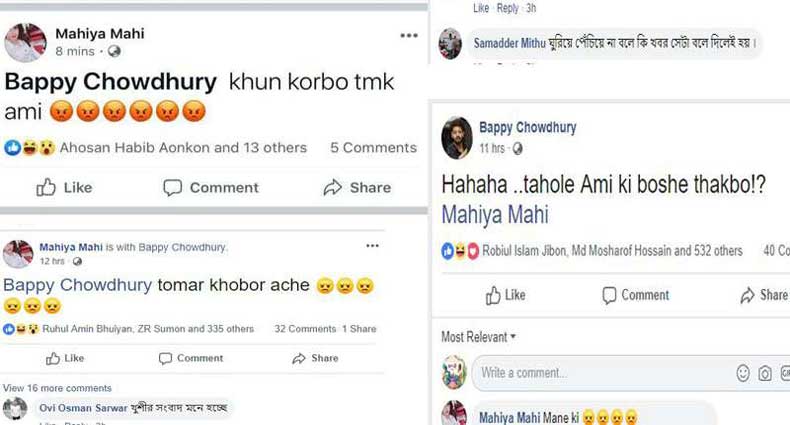Click inside 'Write a comment...' field
790x425 pixels.
[x=600, y=373]
